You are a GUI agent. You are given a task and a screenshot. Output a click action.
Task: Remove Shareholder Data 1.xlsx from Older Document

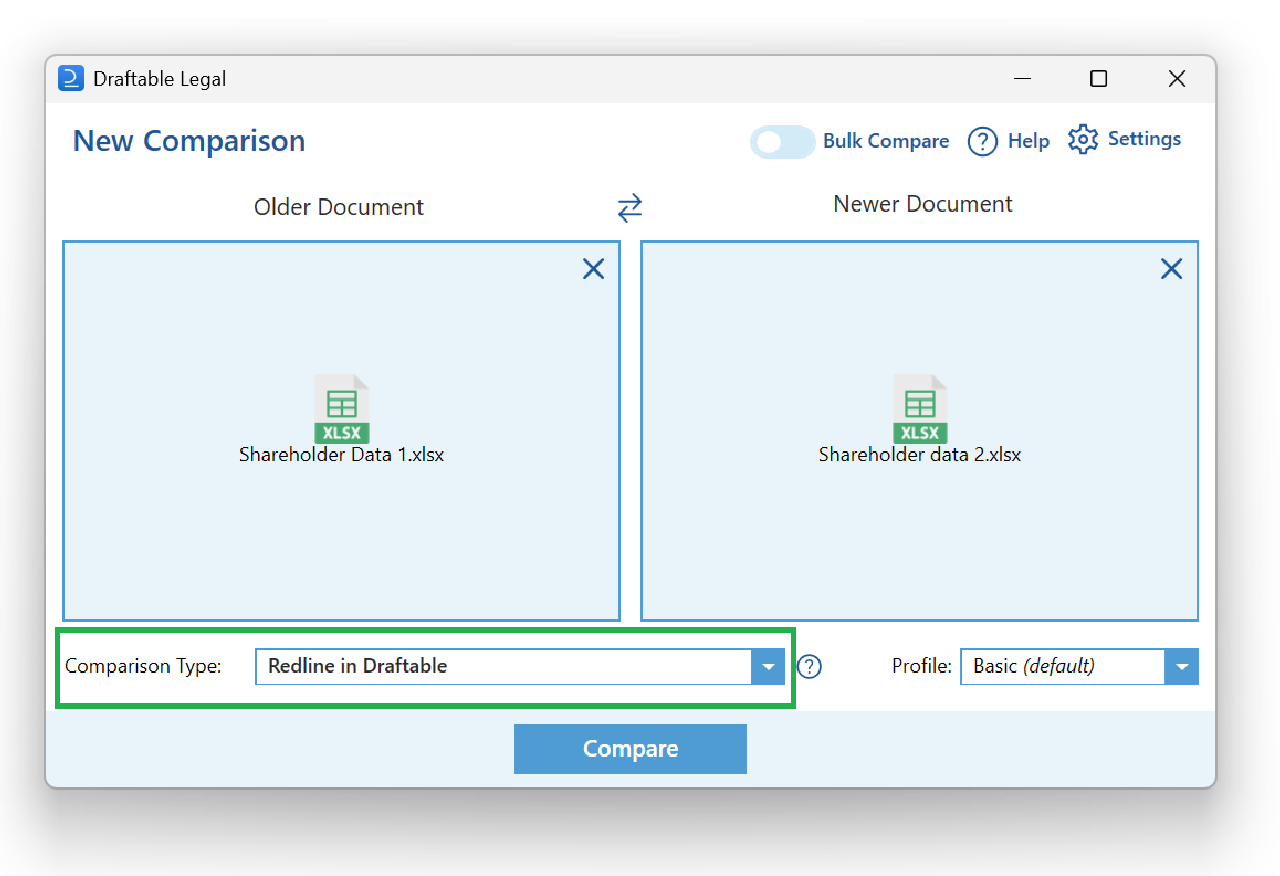[593, 268]
